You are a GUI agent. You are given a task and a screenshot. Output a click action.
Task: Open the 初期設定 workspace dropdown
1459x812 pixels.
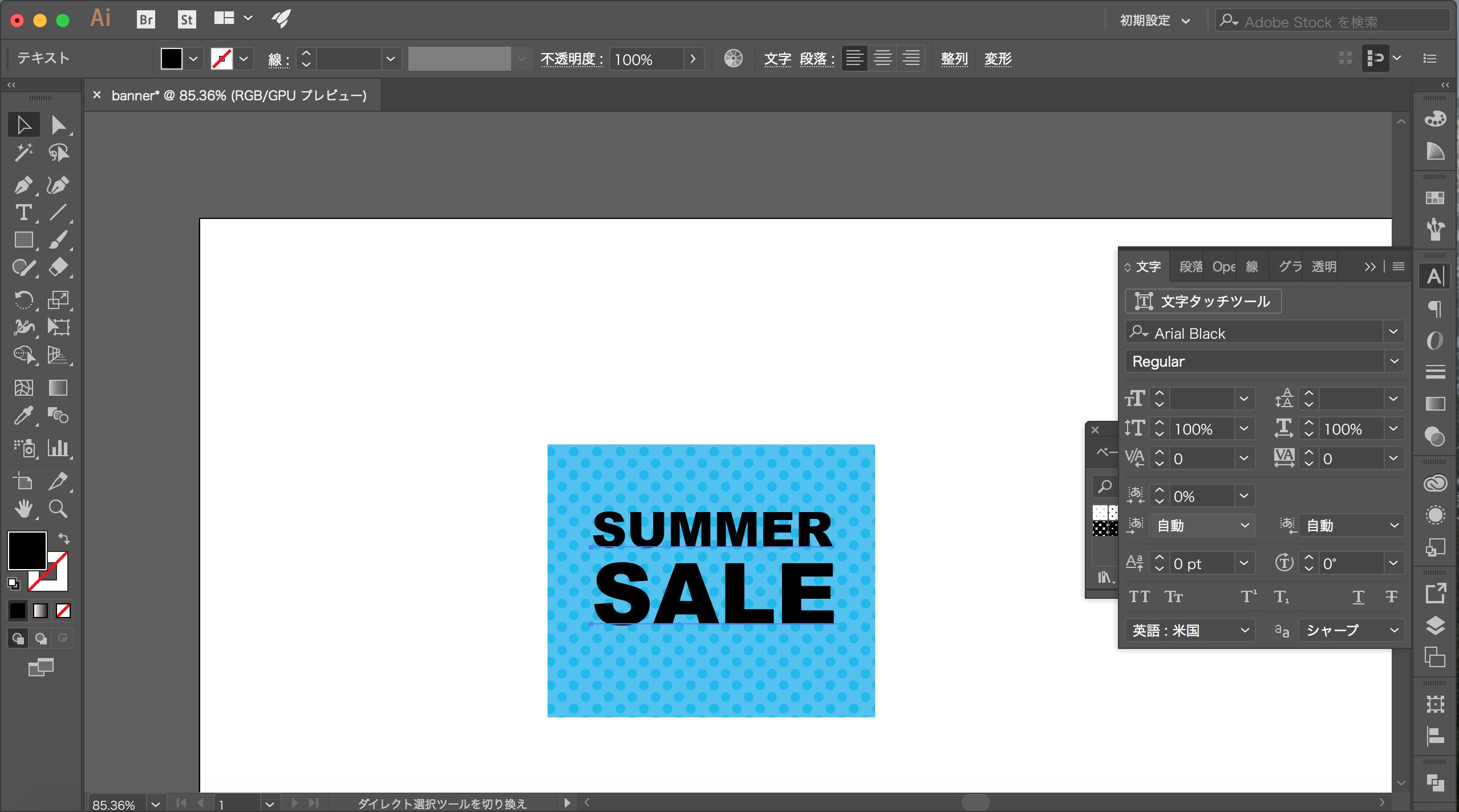pos(1155,21)
